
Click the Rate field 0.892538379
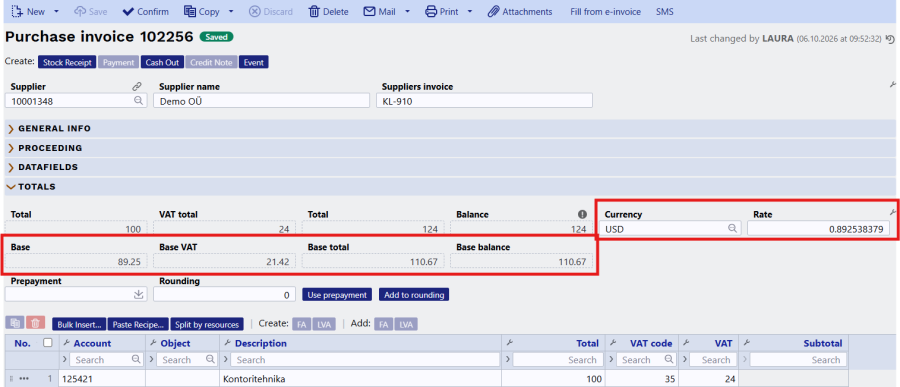click(x=819, y=229)
